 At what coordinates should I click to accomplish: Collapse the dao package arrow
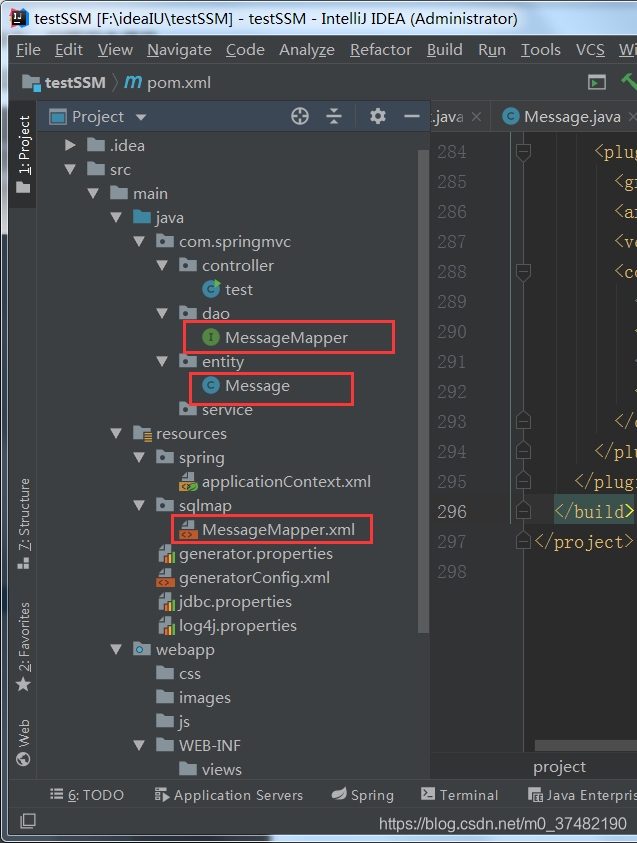[162, 313]
